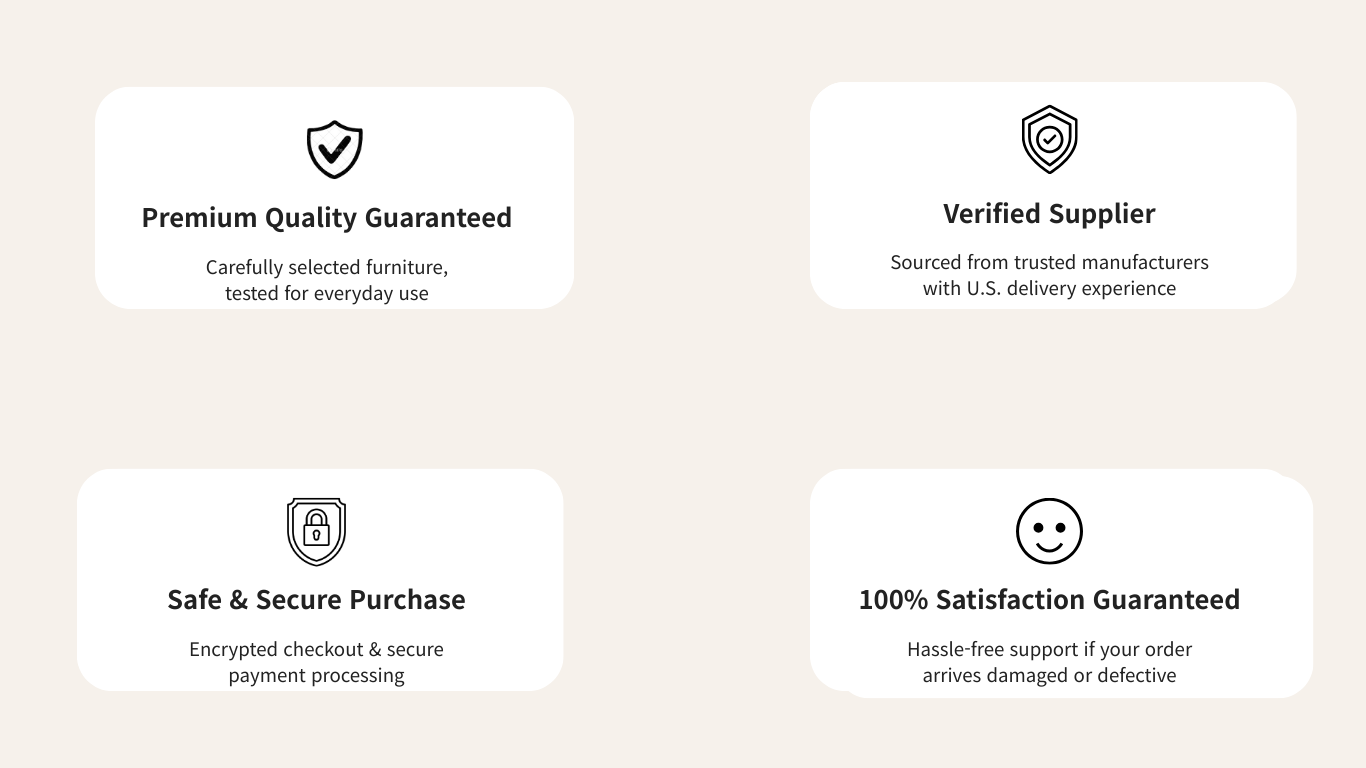Click the "arrives damaged or defective" text line
This screenshot has width=1366, height=768.
[x=1049, y=676]
